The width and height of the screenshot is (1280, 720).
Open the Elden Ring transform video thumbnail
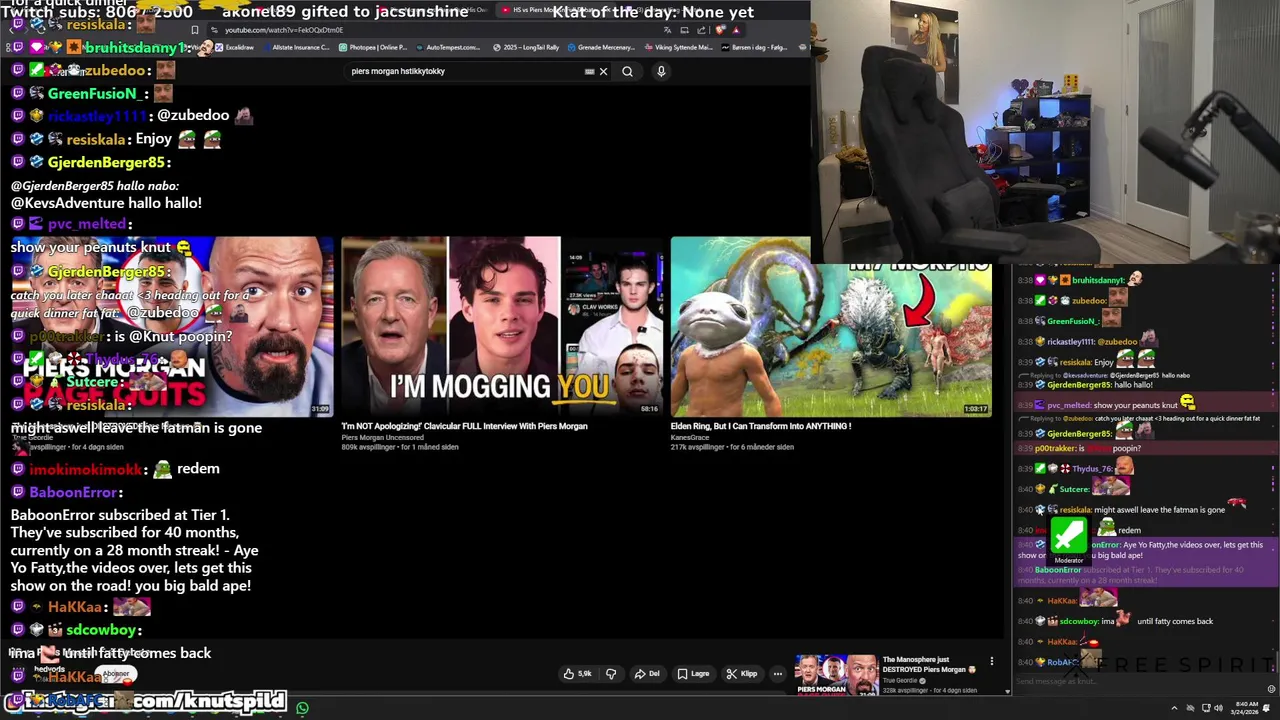[x=831, y=326]
